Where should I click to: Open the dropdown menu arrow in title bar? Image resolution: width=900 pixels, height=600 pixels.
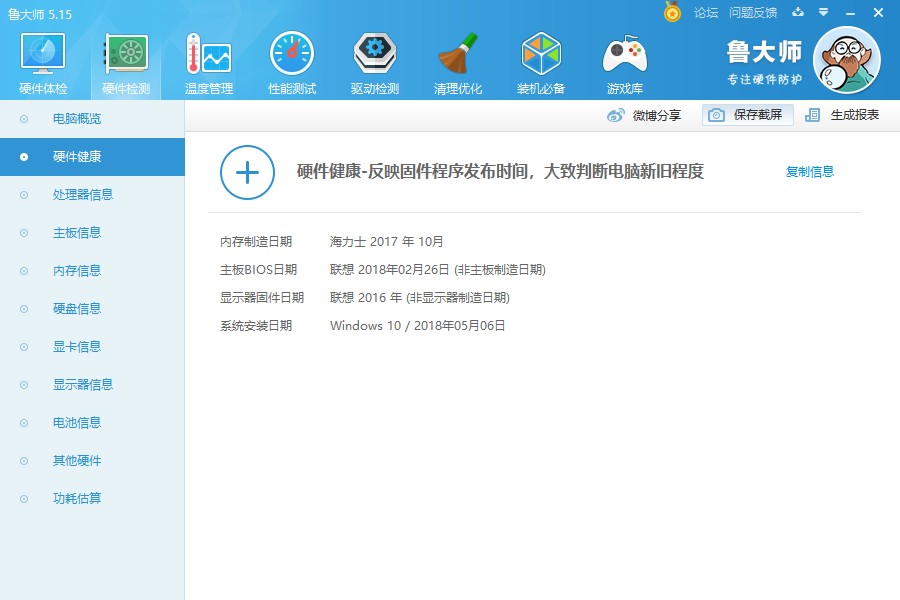click(824, 12)
